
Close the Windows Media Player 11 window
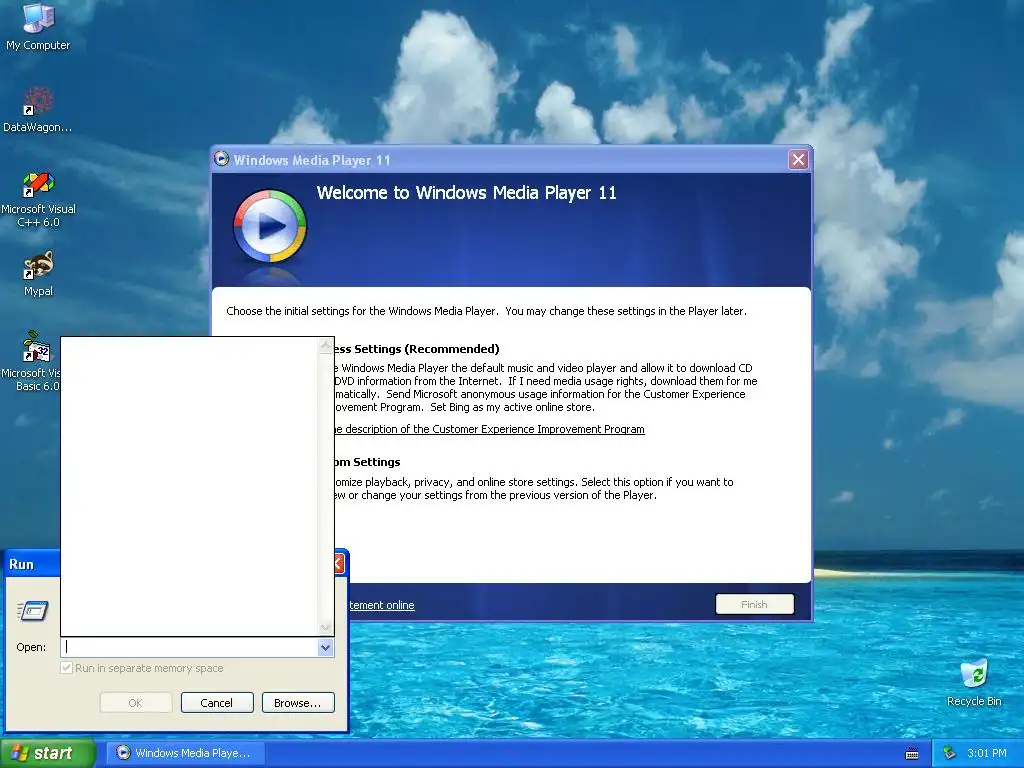[798, 159]
